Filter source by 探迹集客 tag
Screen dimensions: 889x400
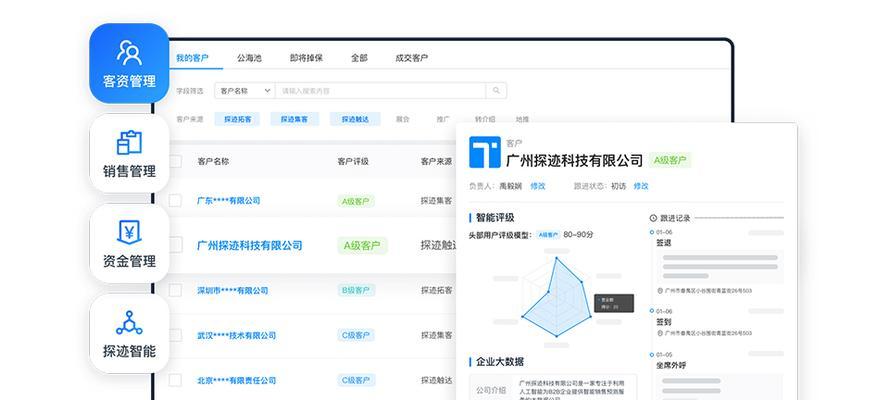pos(294,120)
